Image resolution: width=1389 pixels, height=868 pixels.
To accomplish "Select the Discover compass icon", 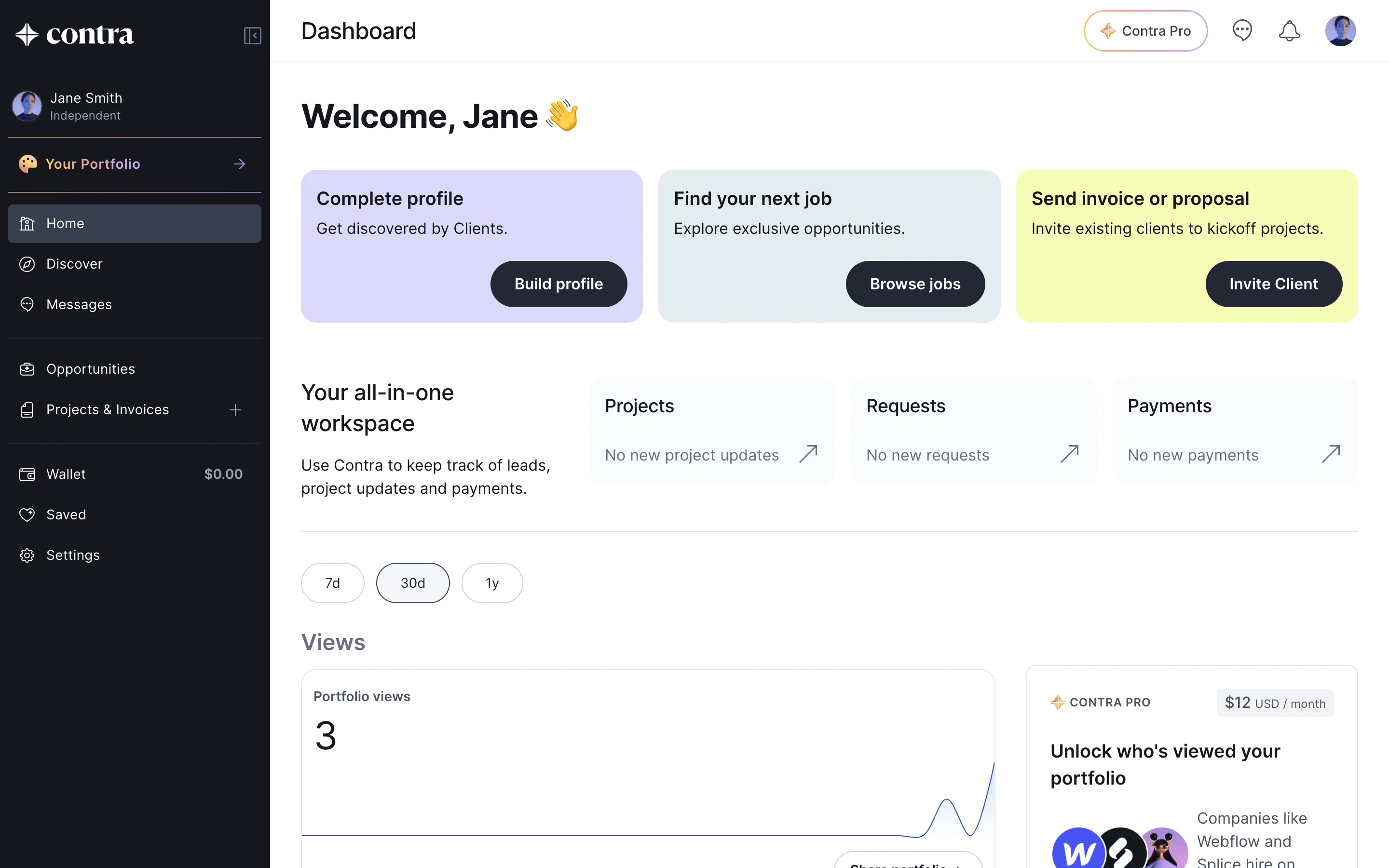I will click(27, 264).
